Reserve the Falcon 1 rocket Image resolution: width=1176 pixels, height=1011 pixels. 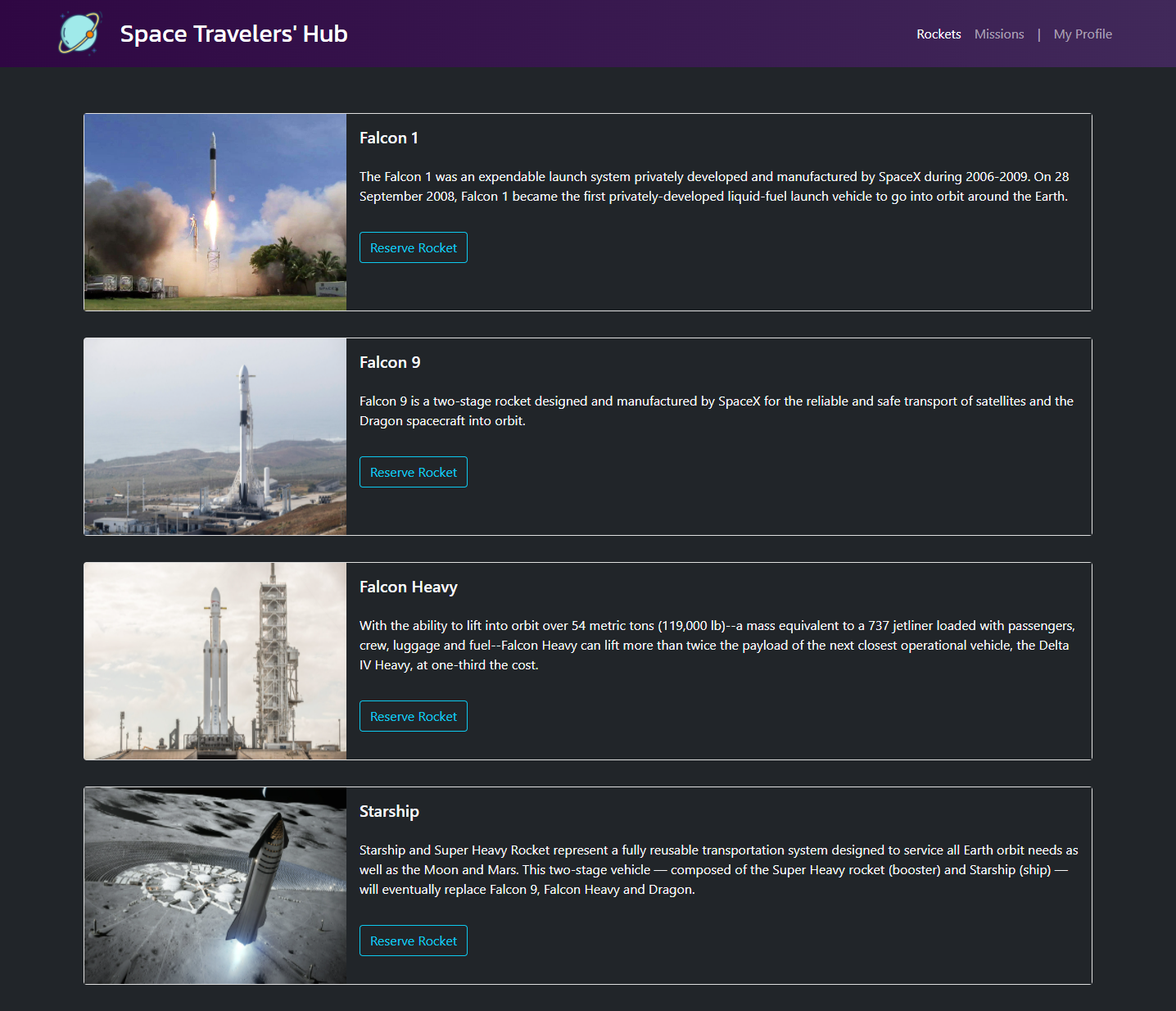point(414,247)
